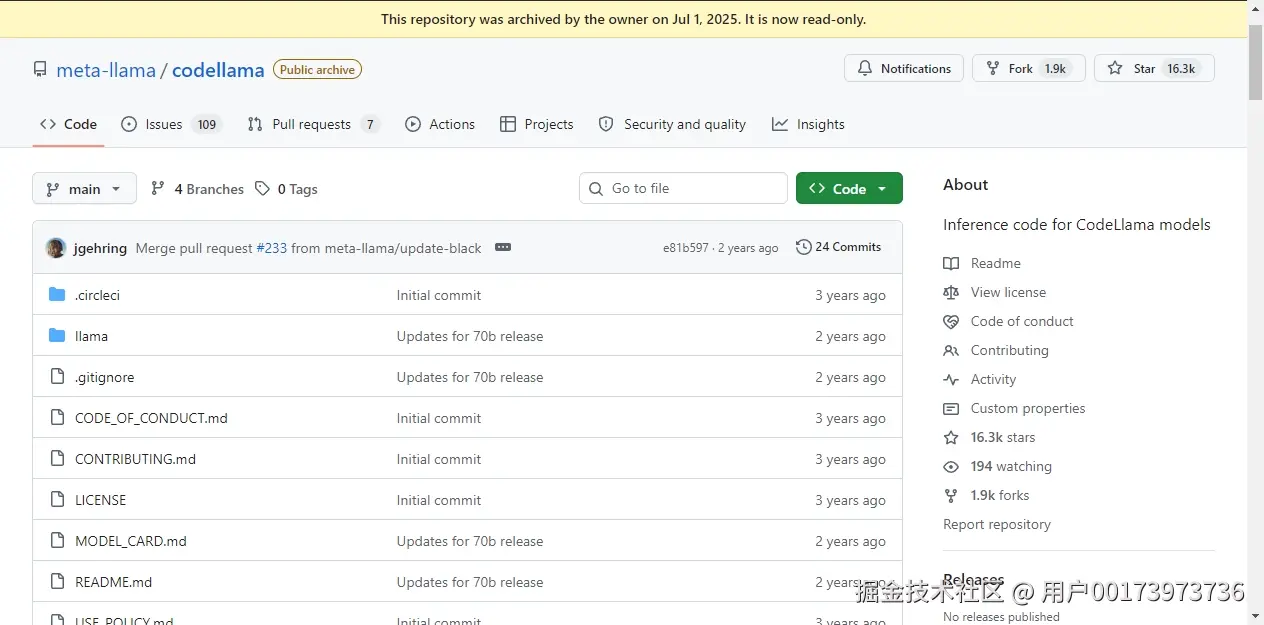Open the Security and quality tab
Image resolution: width=1264 pixels, height=625 pixels.
click(x=672, y=124)
